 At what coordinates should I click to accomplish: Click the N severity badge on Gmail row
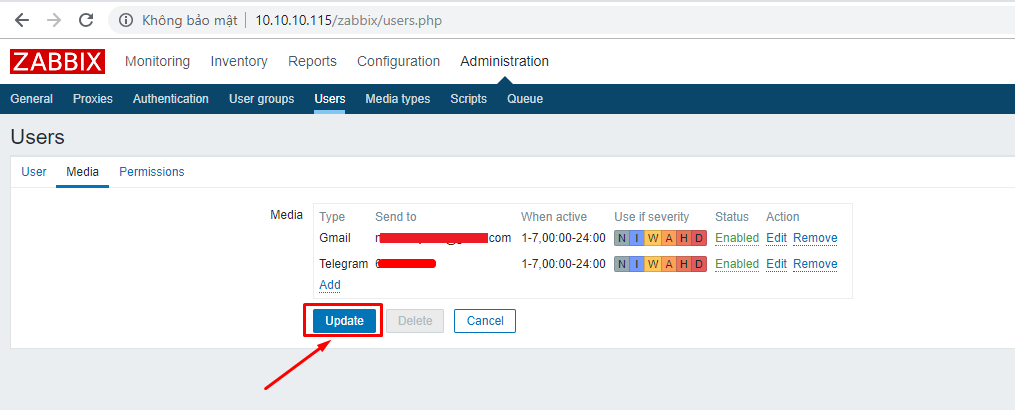[621, 238]
